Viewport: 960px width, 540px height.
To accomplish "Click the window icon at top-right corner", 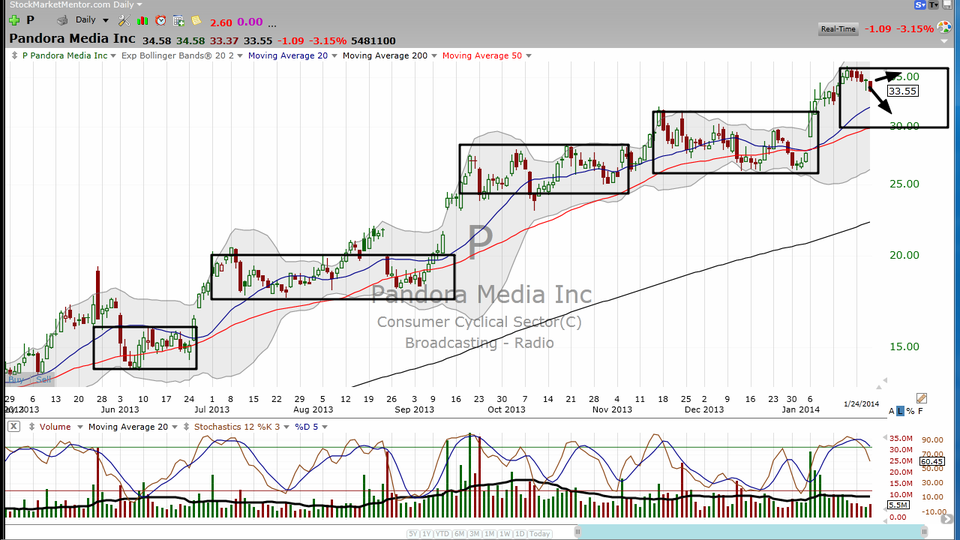I will tap(947, 4).
